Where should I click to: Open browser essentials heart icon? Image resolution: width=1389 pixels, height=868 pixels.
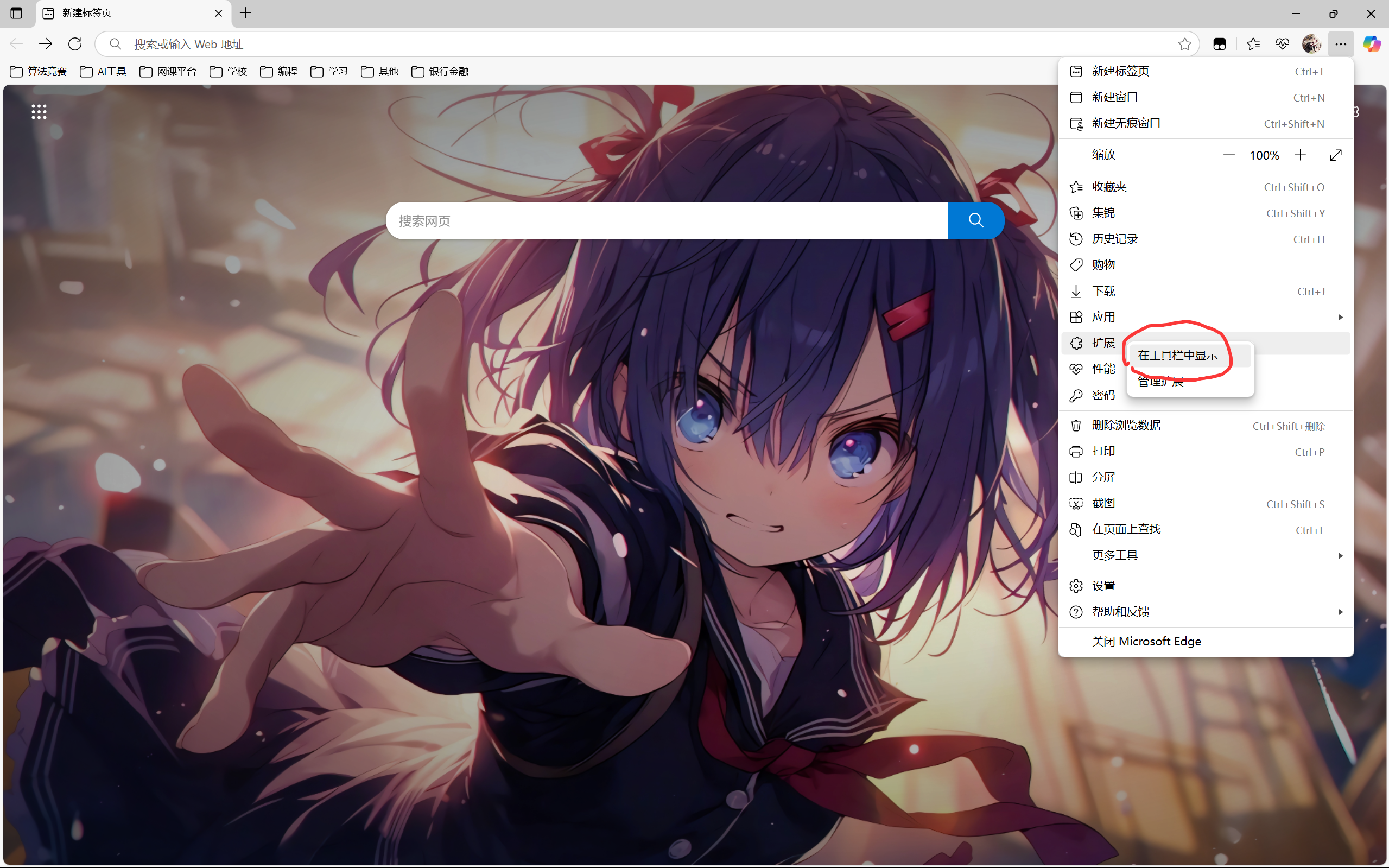[x=1282, y=44]
